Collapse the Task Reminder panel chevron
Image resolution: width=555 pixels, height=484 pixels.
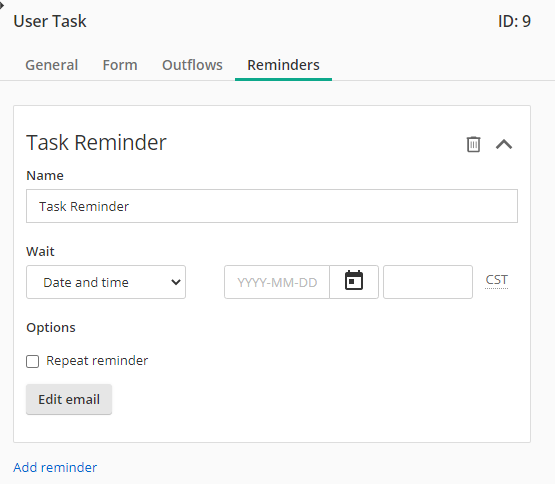(504, 144)
